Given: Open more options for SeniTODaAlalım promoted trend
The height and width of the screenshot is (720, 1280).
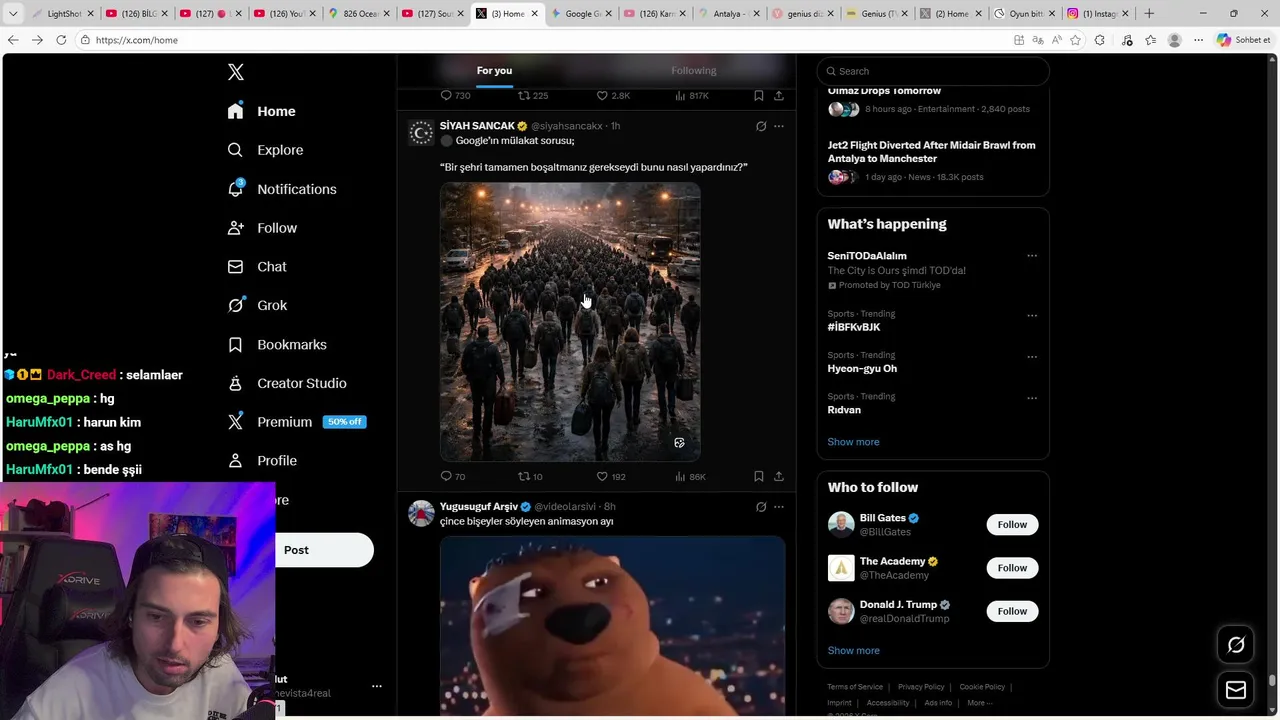Looking at the screenshot, I should [1032, 256].
